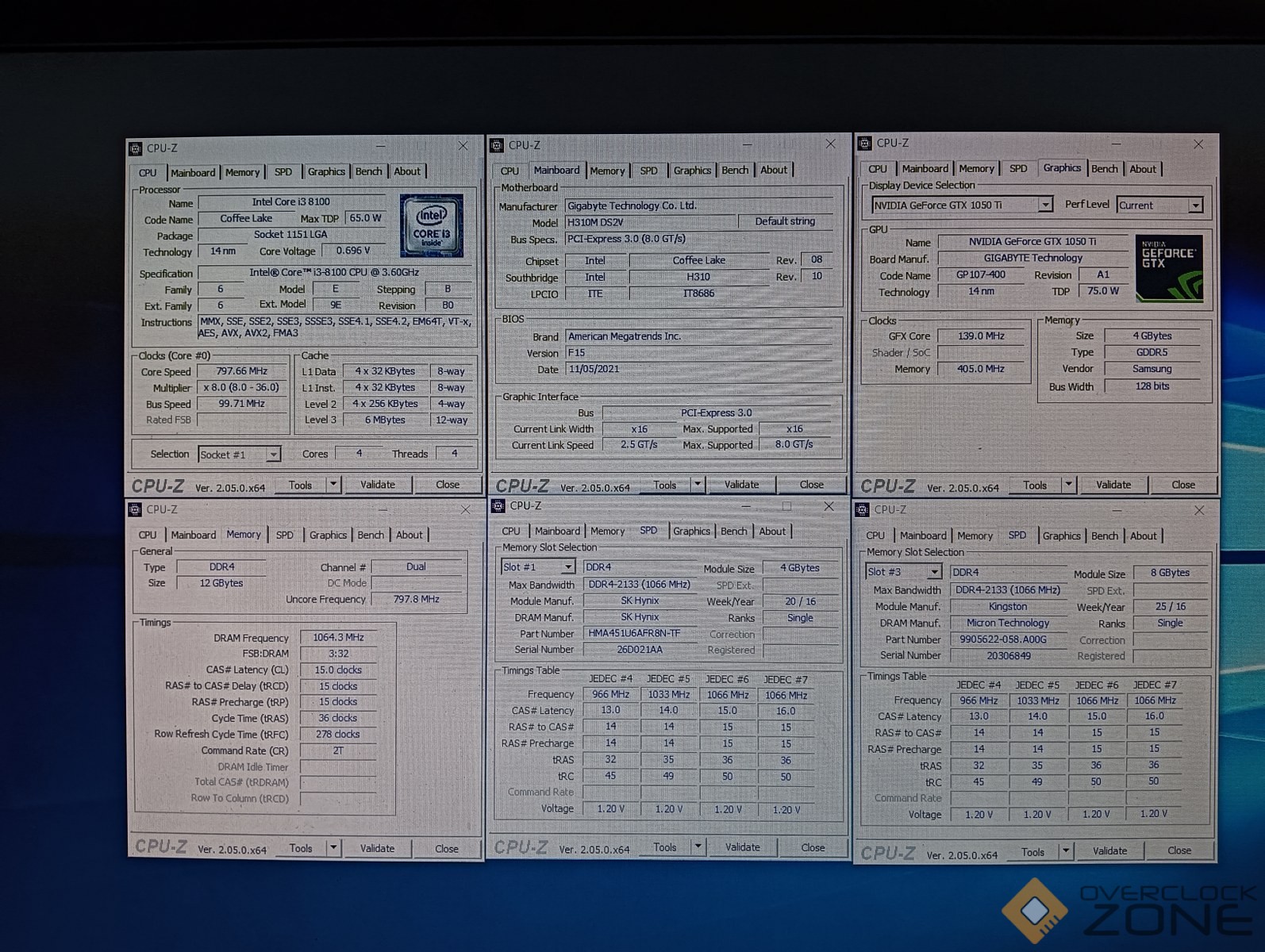The image size is (1265, 952).
Task: Click title bar icon of the GTX 1050 Ti window
Action: pyautogui.click(x=864, y=144)
